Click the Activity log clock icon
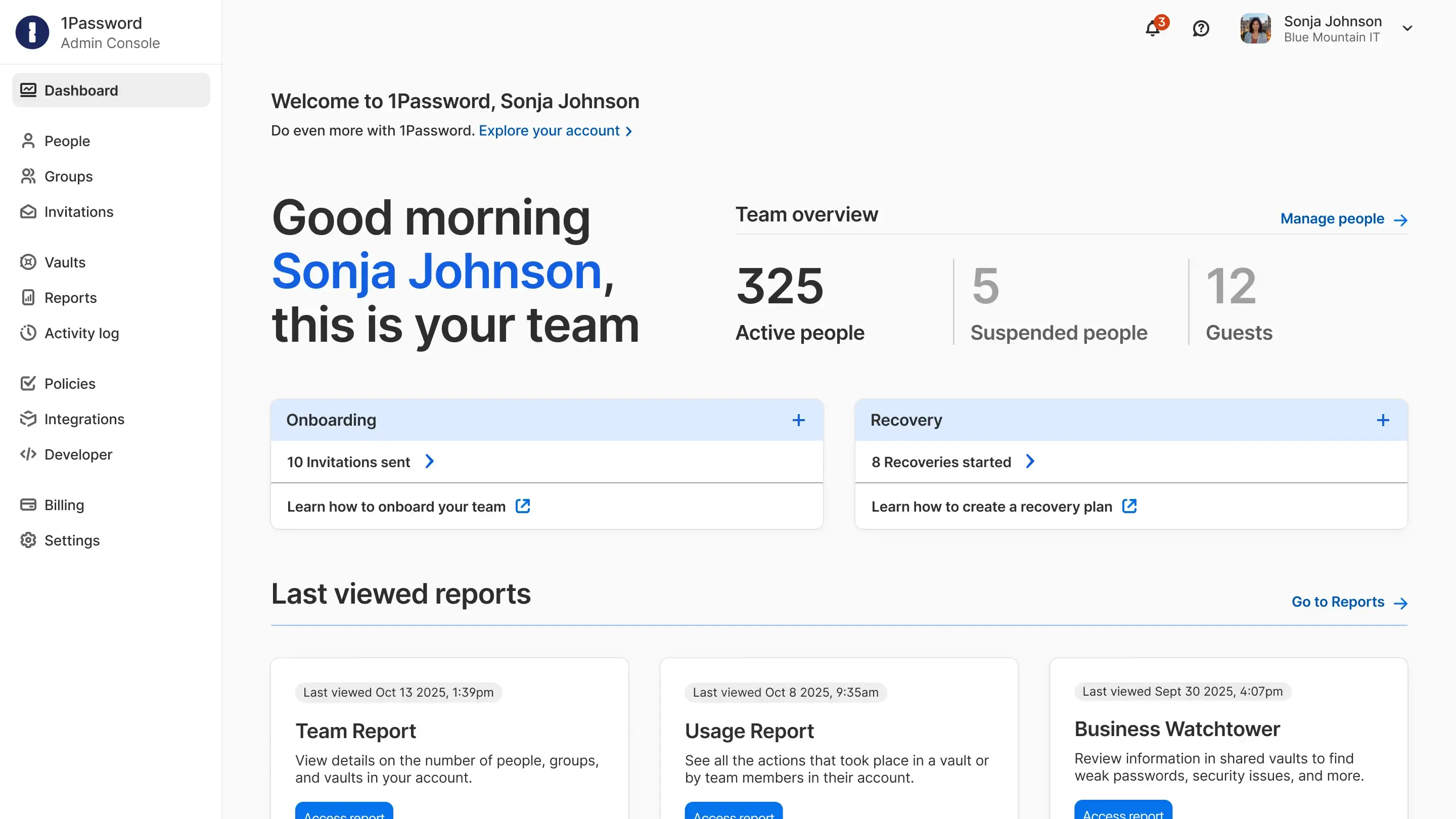The image size is (1456, 819). 28,333
